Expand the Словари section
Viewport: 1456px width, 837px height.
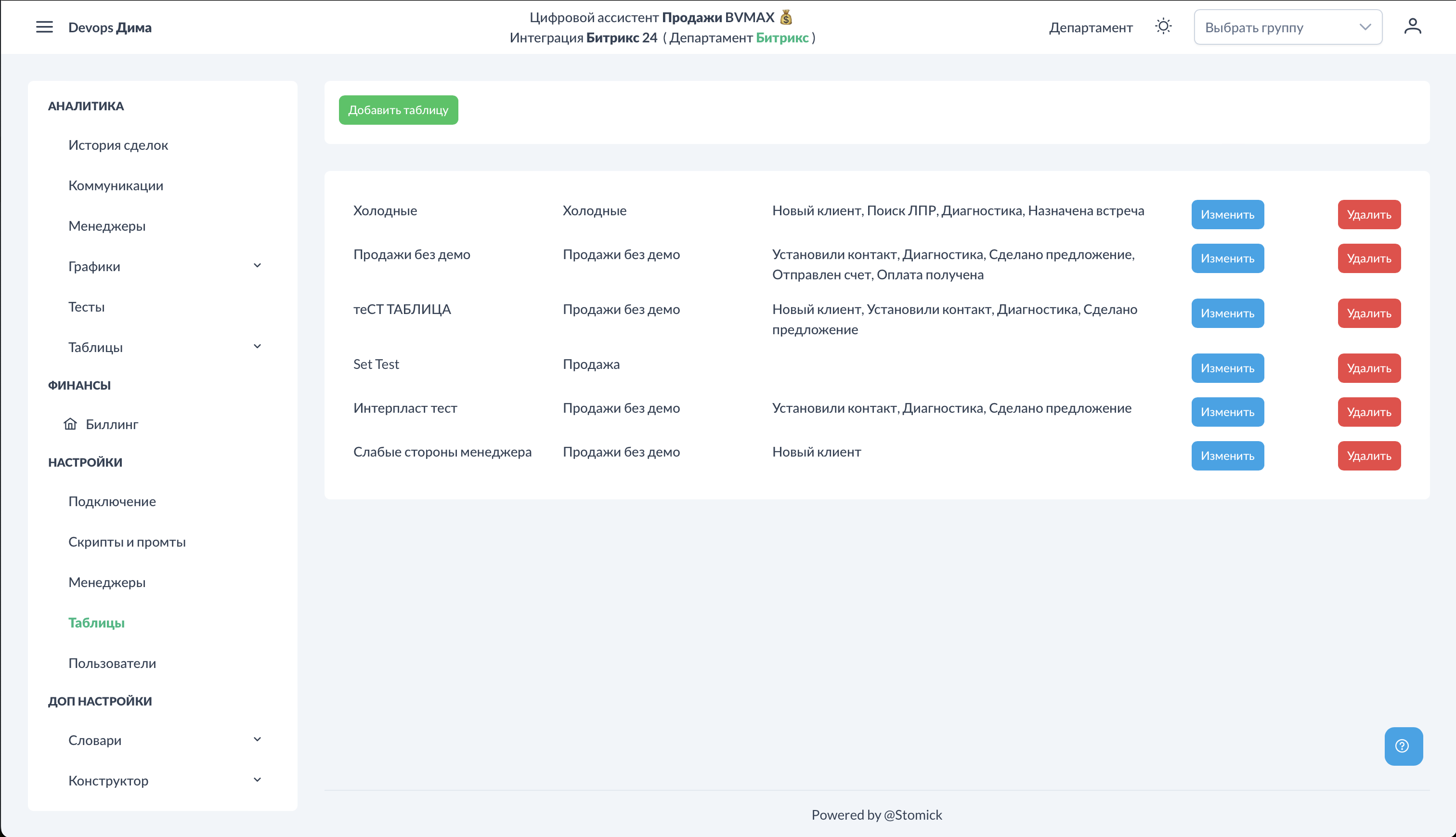point(257,739)
